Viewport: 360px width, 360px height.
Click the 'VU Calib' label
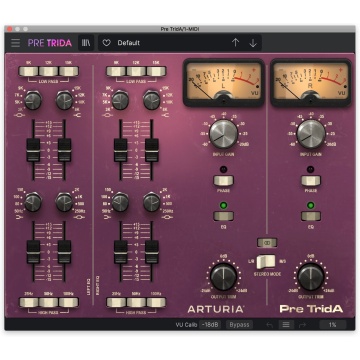[186, 325]
